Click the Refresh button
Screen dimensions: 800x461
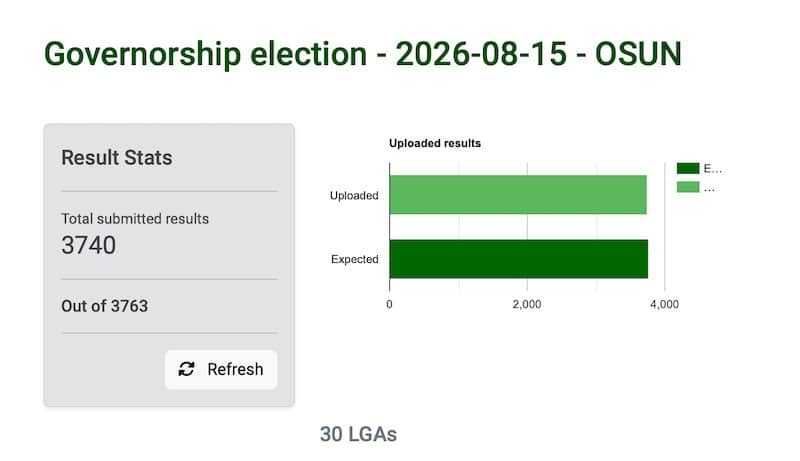click(221, 369)
